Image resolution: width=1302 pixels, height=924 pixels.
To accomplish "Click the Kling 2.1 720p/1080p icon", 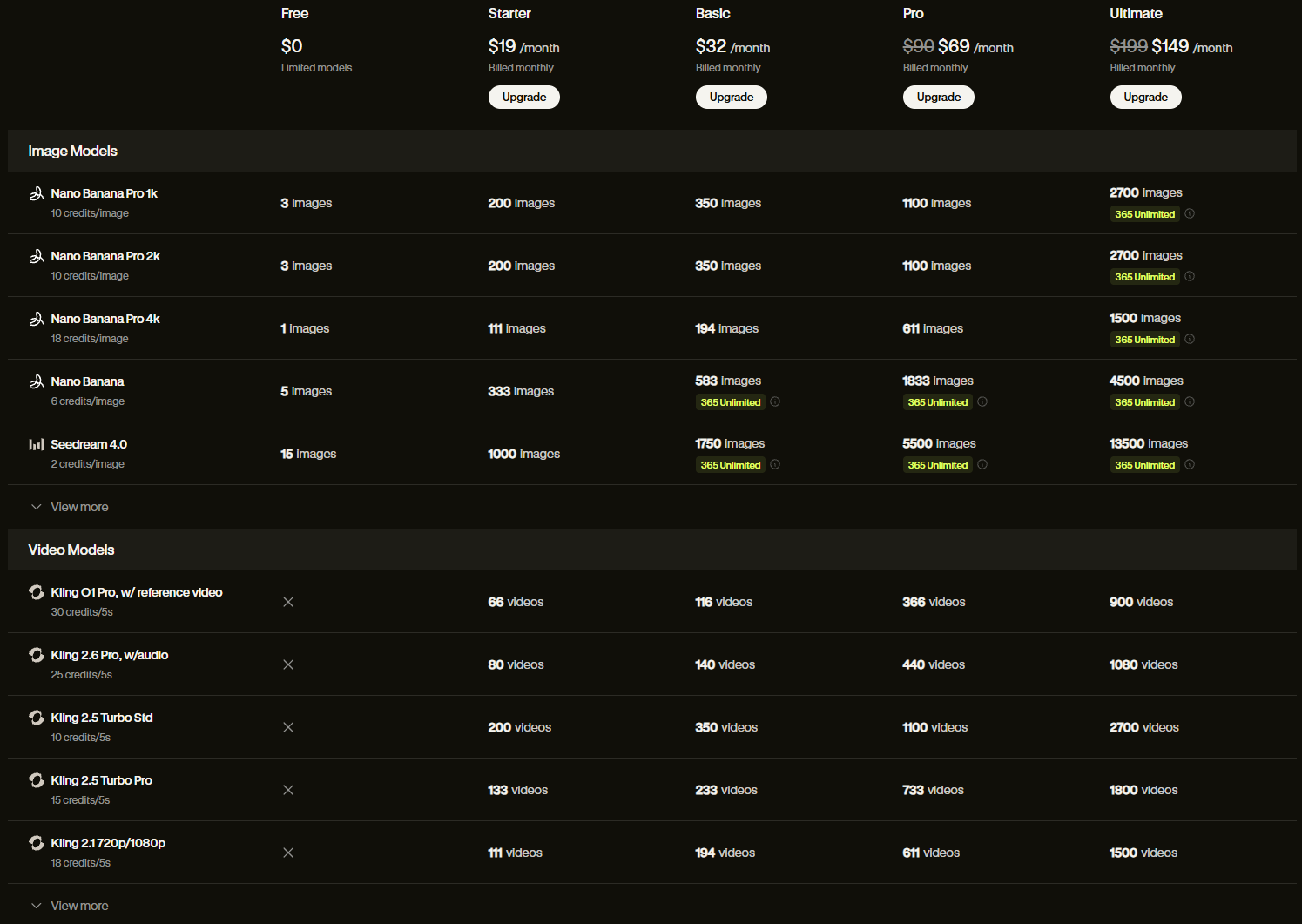I will (37, 843).
